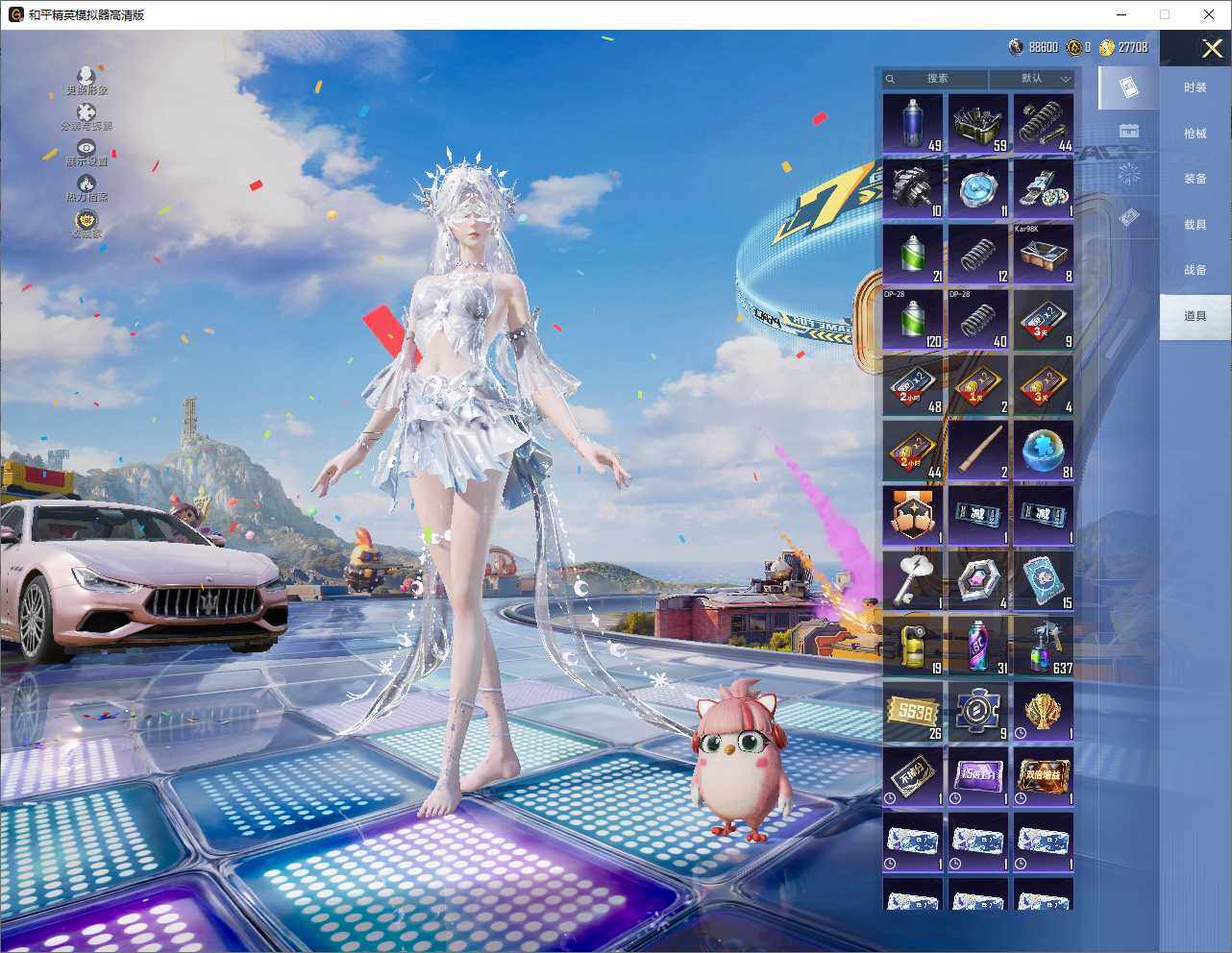Select the spray gun item with 637

(1044, 646)
